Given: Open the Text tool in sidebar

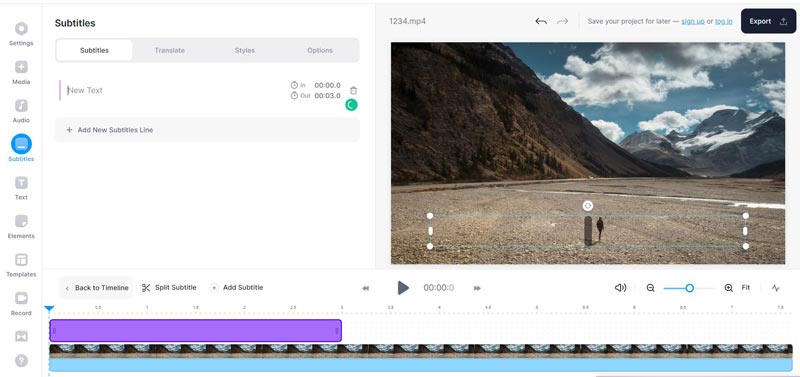Looking at the screenshot, I should (21, 183).
